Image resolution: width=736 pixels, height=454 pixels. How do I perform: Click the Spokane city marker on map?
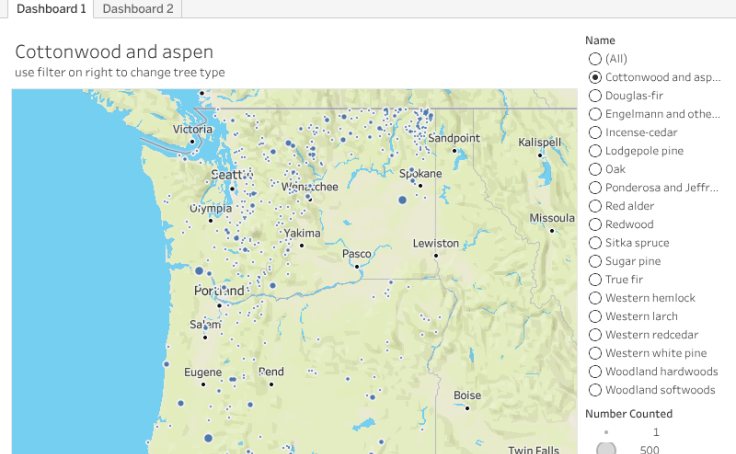pyautogui.click(x=420, y=186)
